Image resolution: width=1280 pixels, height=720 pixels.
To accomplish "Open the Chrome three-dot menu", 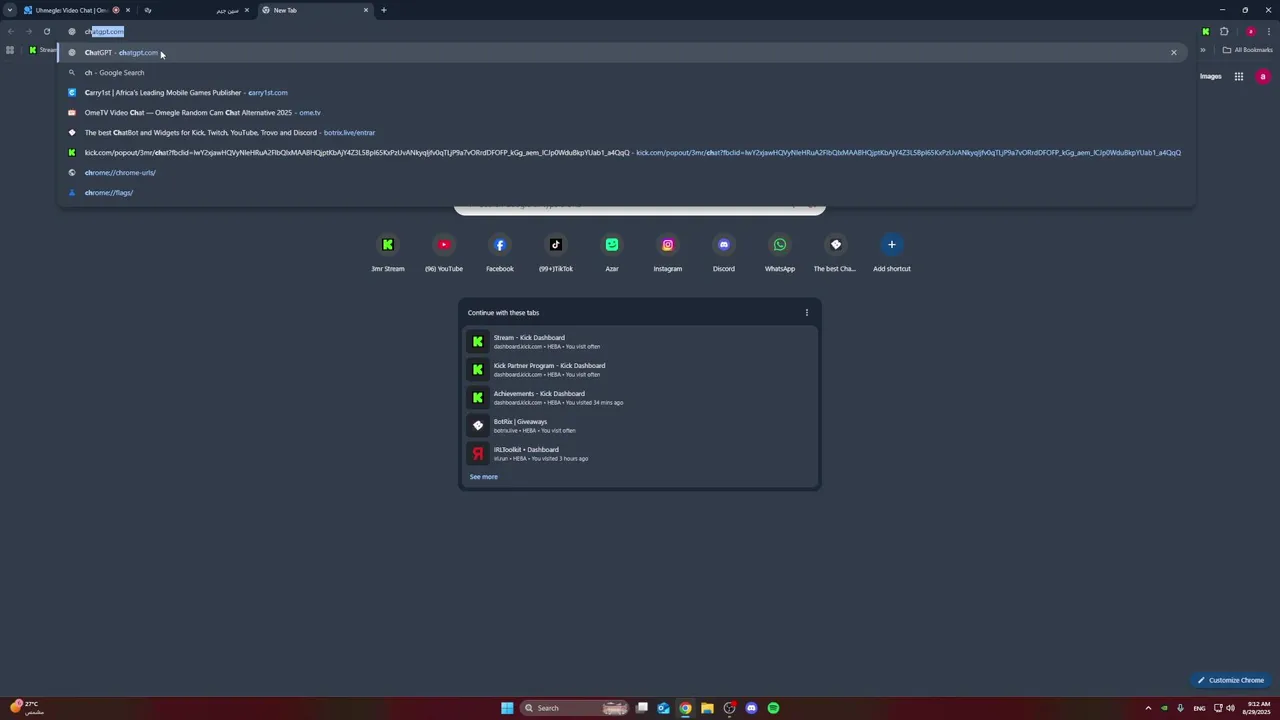I will [x=1269, y=31].
